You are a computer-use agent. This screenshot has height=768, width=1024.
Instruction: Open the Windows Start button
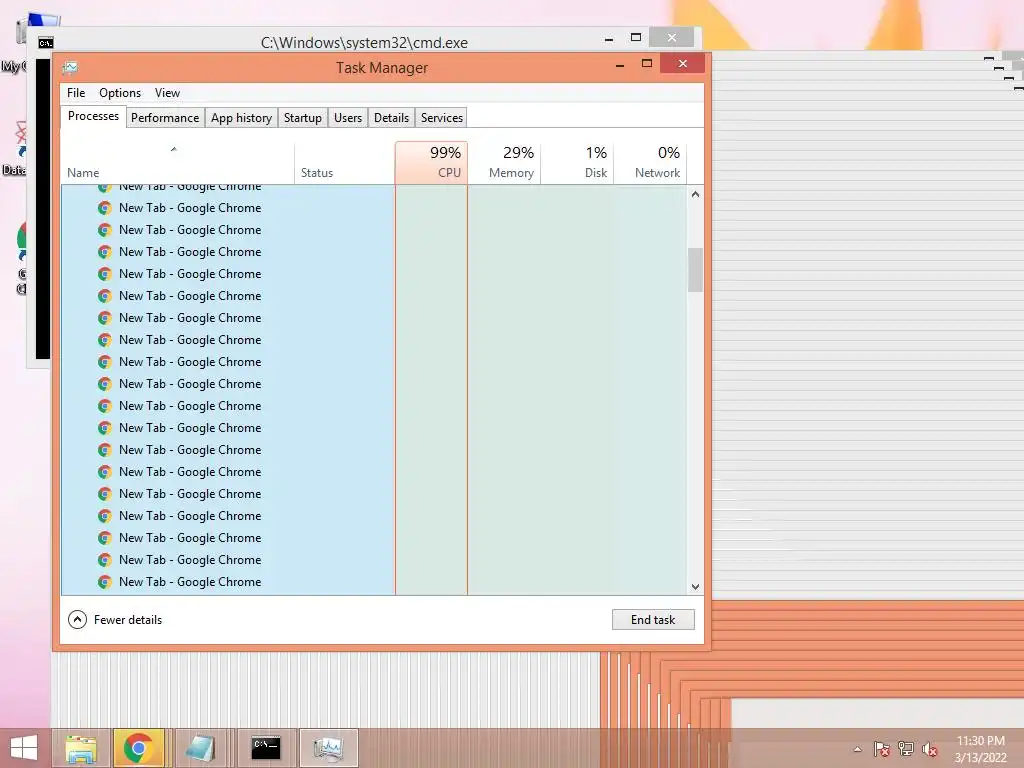click(24, 748)
